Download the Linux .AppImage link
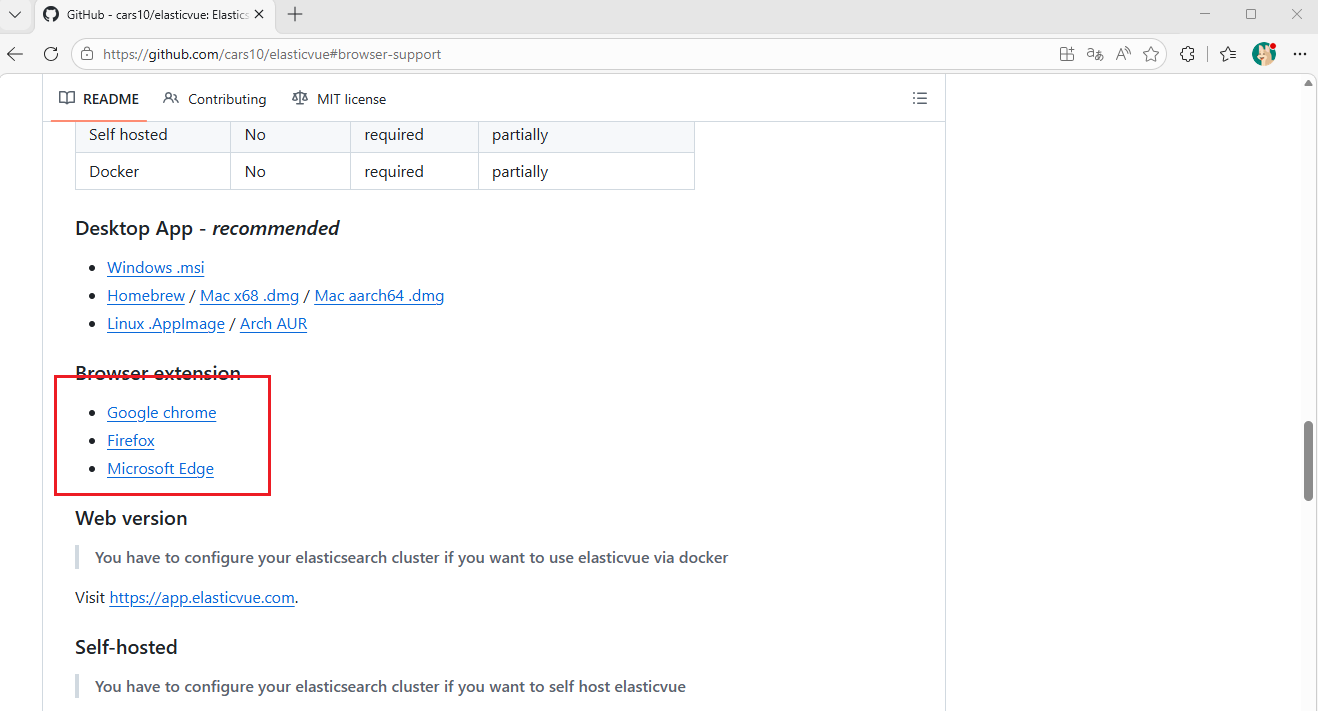Image resolution: width=1318 pixels, height=711 pixels. (x=166, y=323)
